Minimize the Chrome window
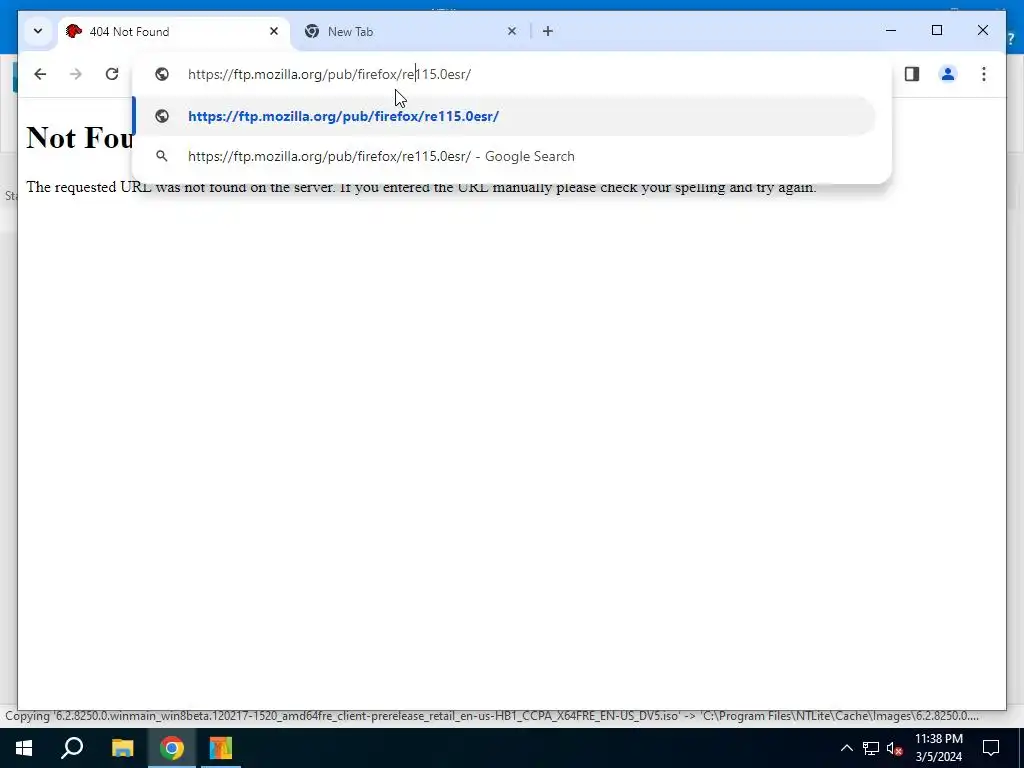Image resolution: width=1024 pixels, height=768 pixels. tap(891, 30)
